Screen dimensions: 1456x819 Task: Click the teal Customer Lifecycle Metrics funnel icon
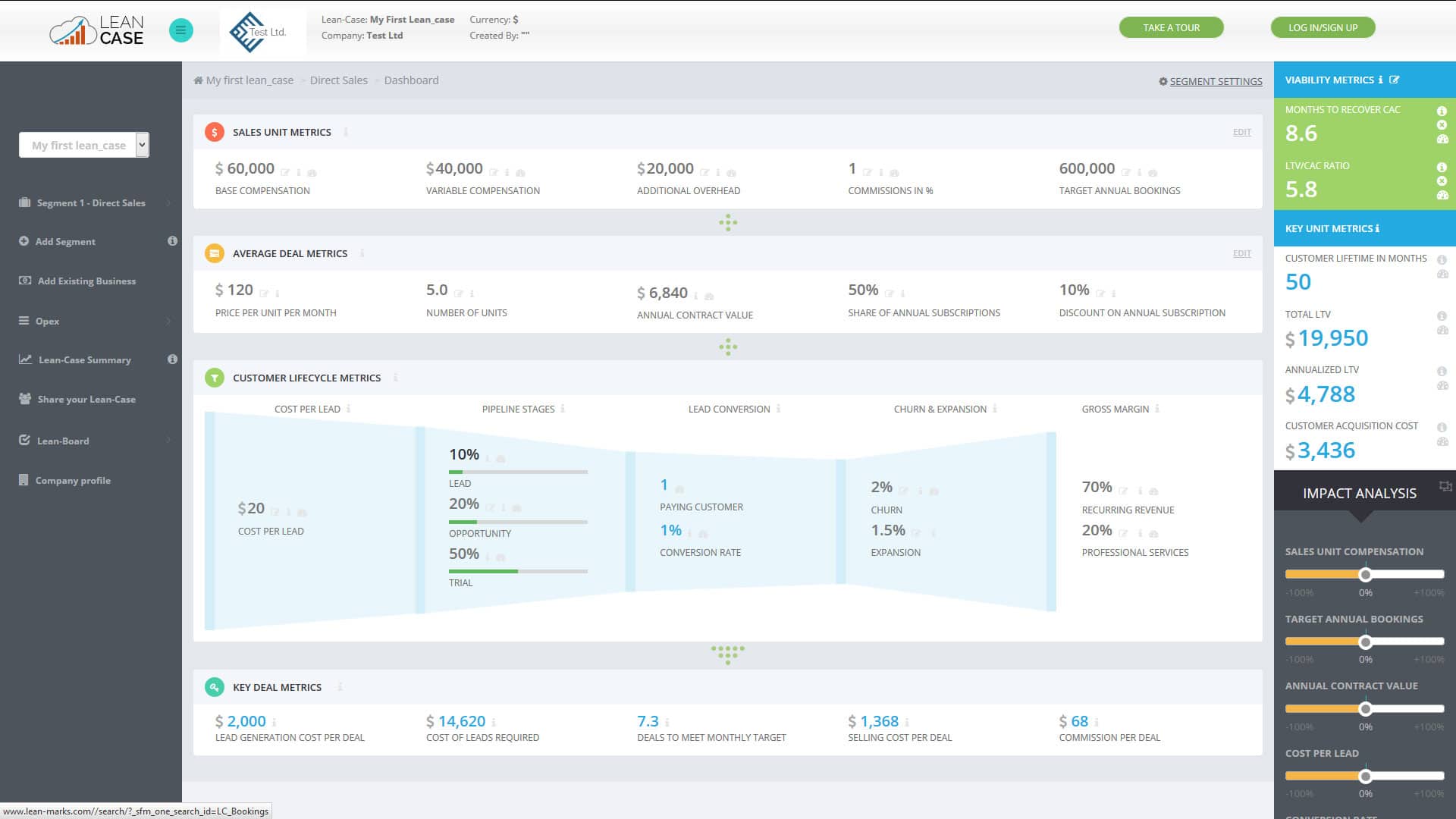215,377
